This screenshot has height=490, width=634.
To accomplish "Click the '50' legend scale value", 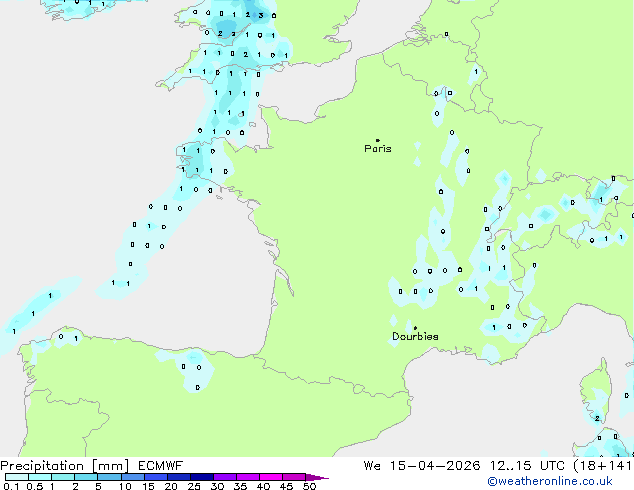I will point(309,486).
